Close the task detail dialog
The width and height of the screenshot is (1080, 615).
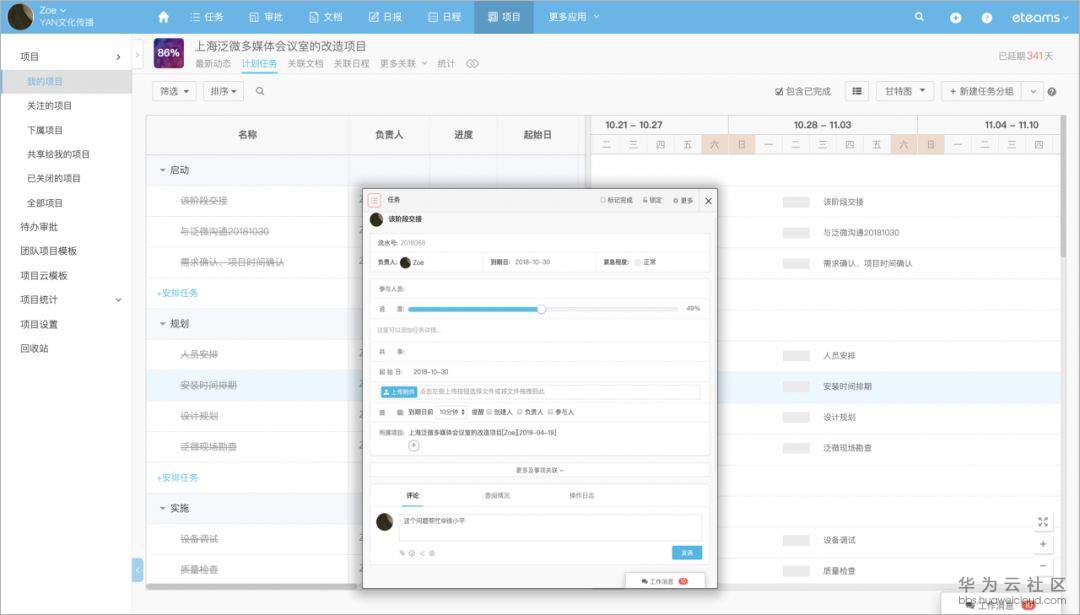(708, 201)
